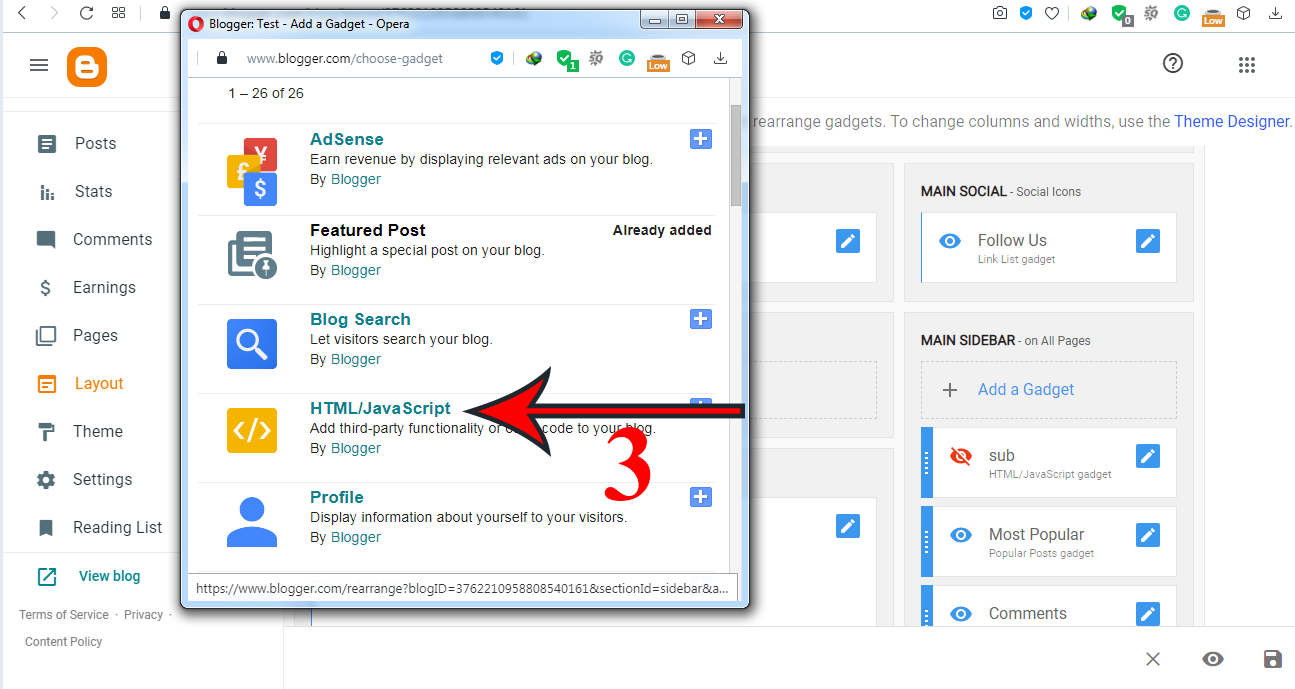Click the Blogger author link under AdSense
The image size is (1295, 689).
pyautogui.click(x=356, y=179)
